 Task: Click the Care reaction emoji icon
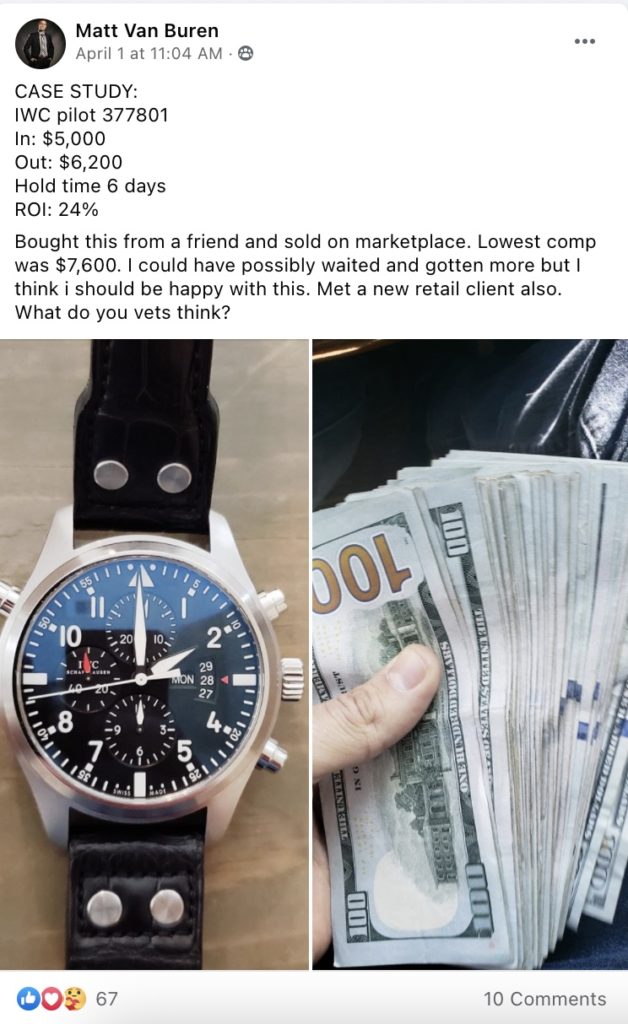pos(74,998)
